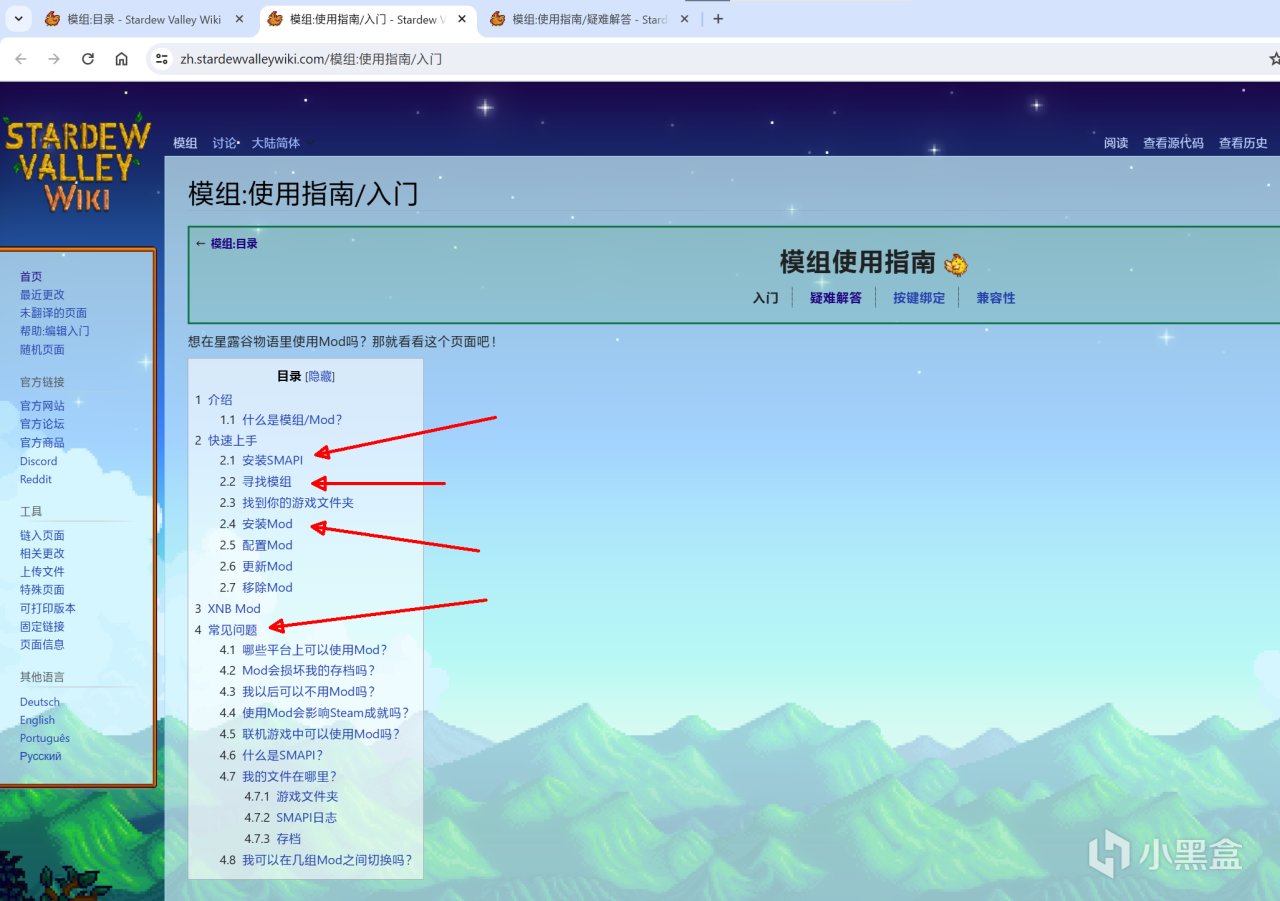Viewport: 1280px width, 901px height.
Task: Jump to 2.5 配置Mod
Action: tap(256, 545)
